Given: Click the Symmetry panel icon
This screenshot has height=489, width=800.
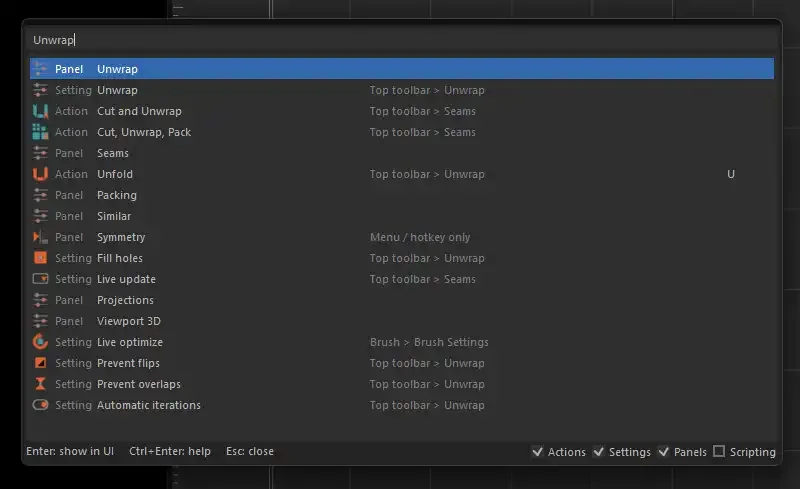Looking at the screenshot, I should point(40,237).
